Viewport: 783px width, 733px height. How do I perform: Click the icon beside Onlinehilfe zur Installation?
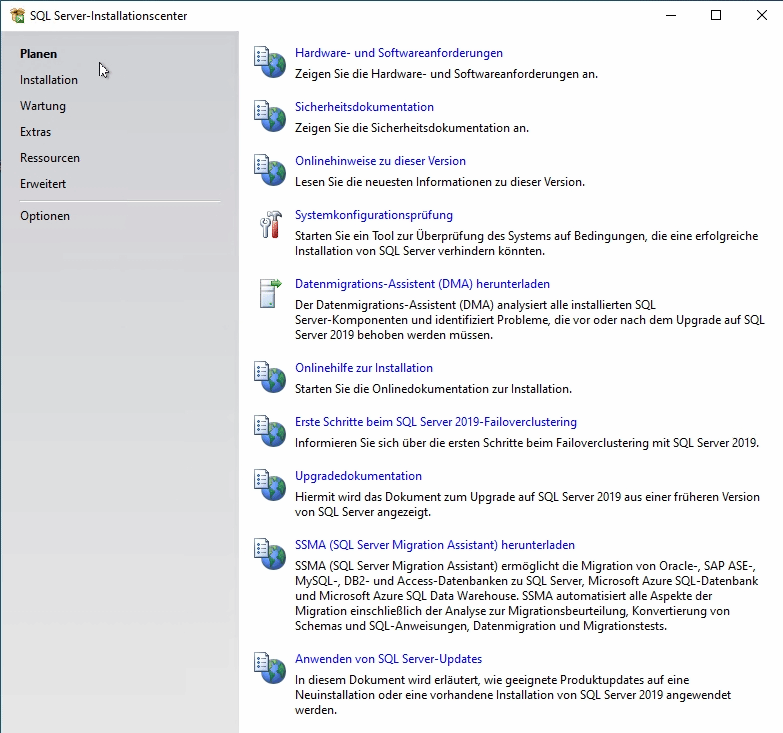(270, 377)
